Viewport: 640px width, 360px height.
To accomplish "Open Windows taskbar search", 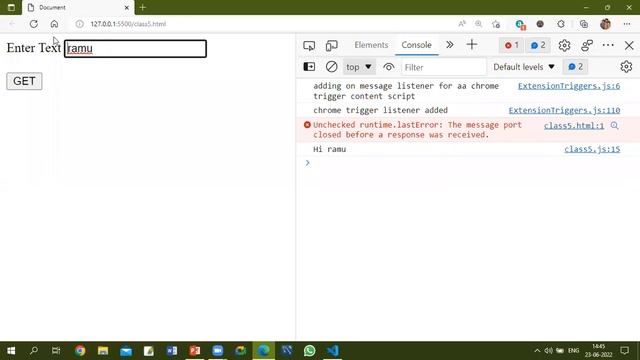I will click(x=34, y=351).
